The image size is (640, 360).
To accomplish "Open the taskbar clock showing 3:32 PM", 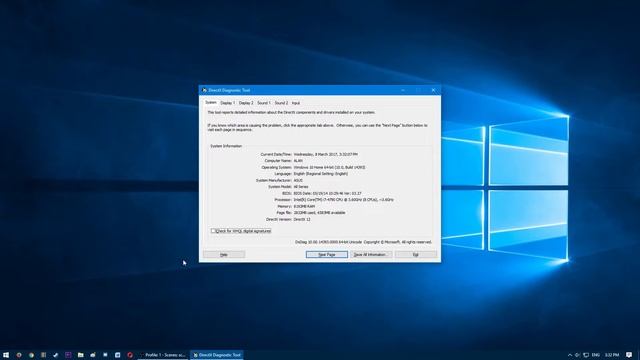I will click(611, 355).
